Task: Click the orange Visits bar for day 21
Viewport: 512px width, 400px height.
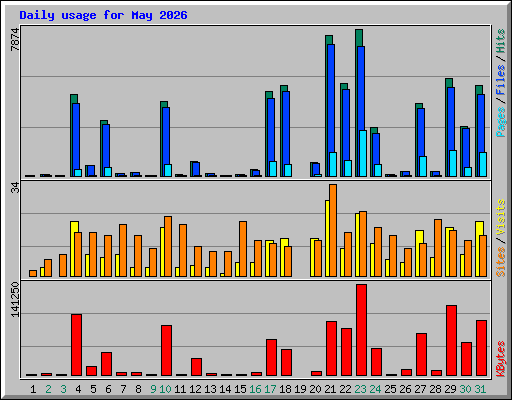Action: pyautogui.click(x=333, y=230)
